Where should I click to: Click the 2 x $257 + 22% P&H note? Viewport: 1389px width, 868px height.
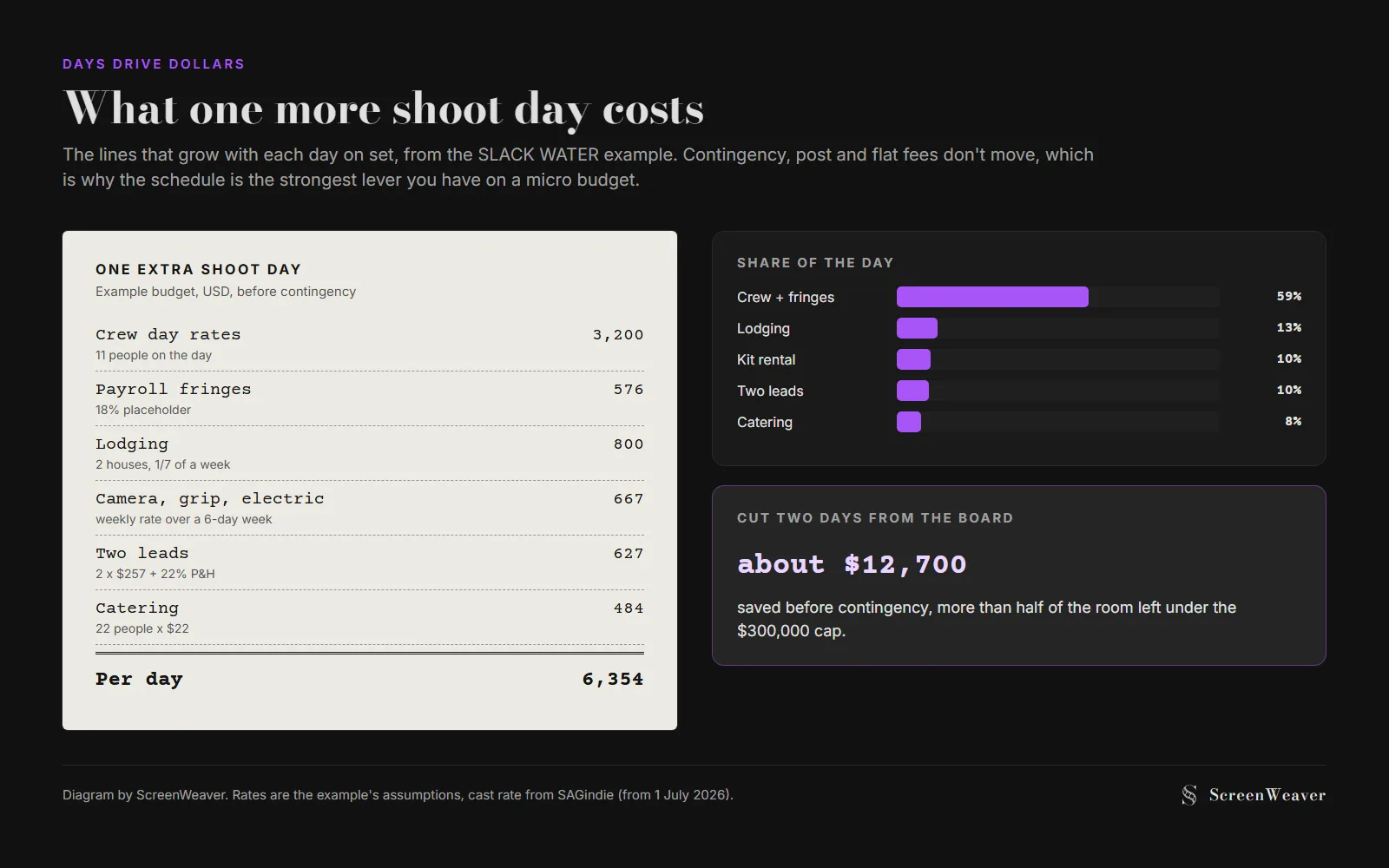coord(155,574)
